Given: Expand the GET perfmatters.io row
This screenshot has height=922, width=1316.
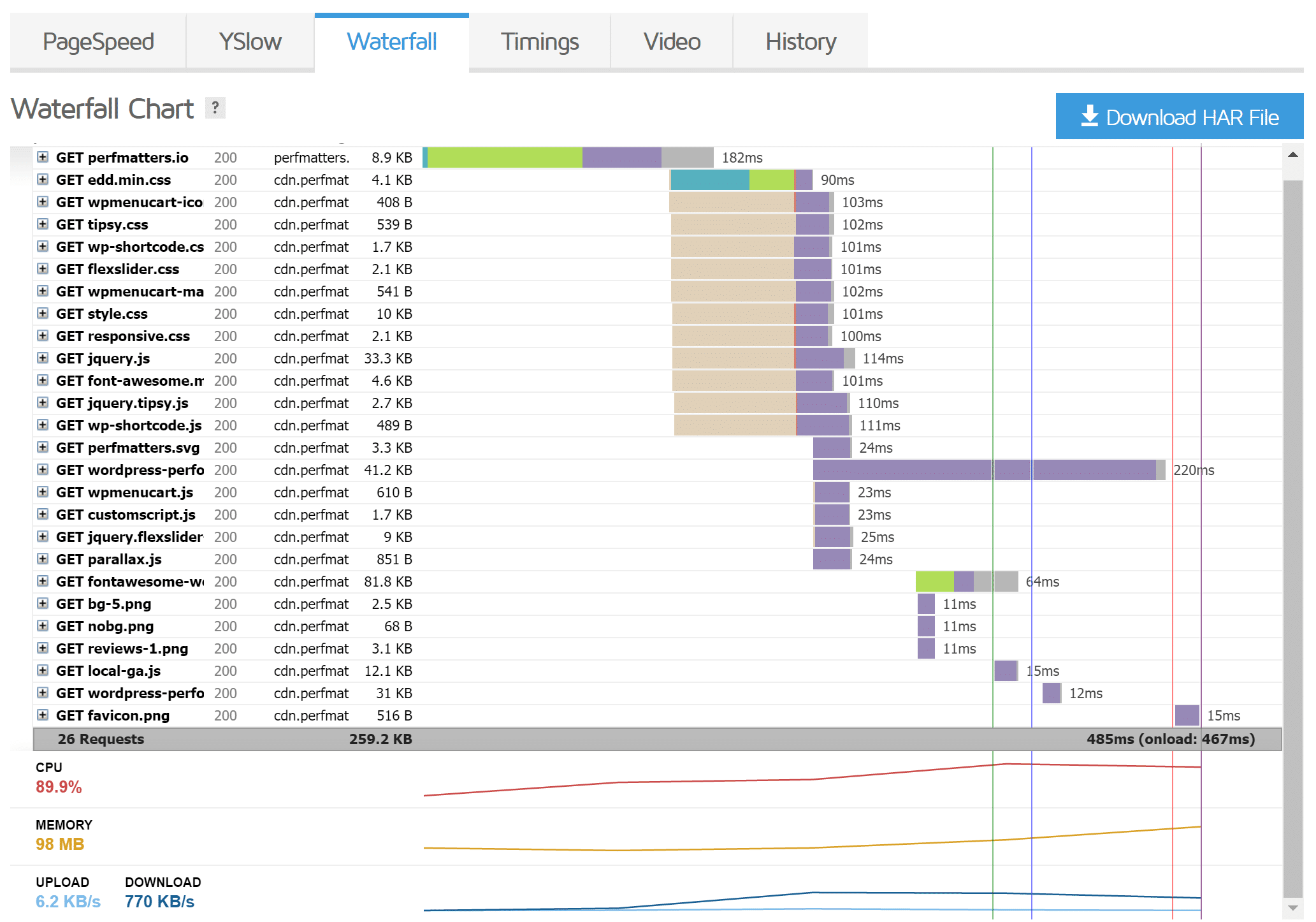Looking at the screenshot, I should coord(43,158).
